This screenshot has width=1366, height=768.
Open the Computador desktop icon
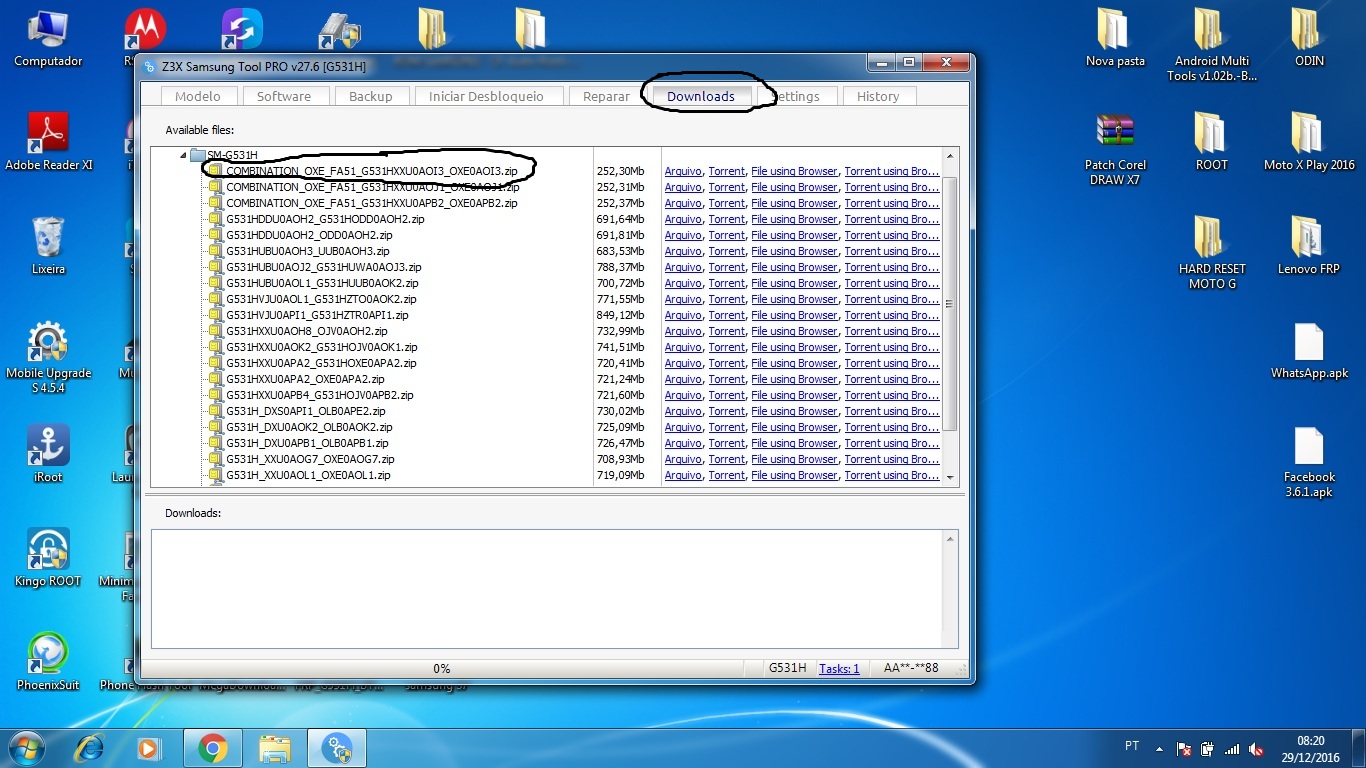click(48, 38)
